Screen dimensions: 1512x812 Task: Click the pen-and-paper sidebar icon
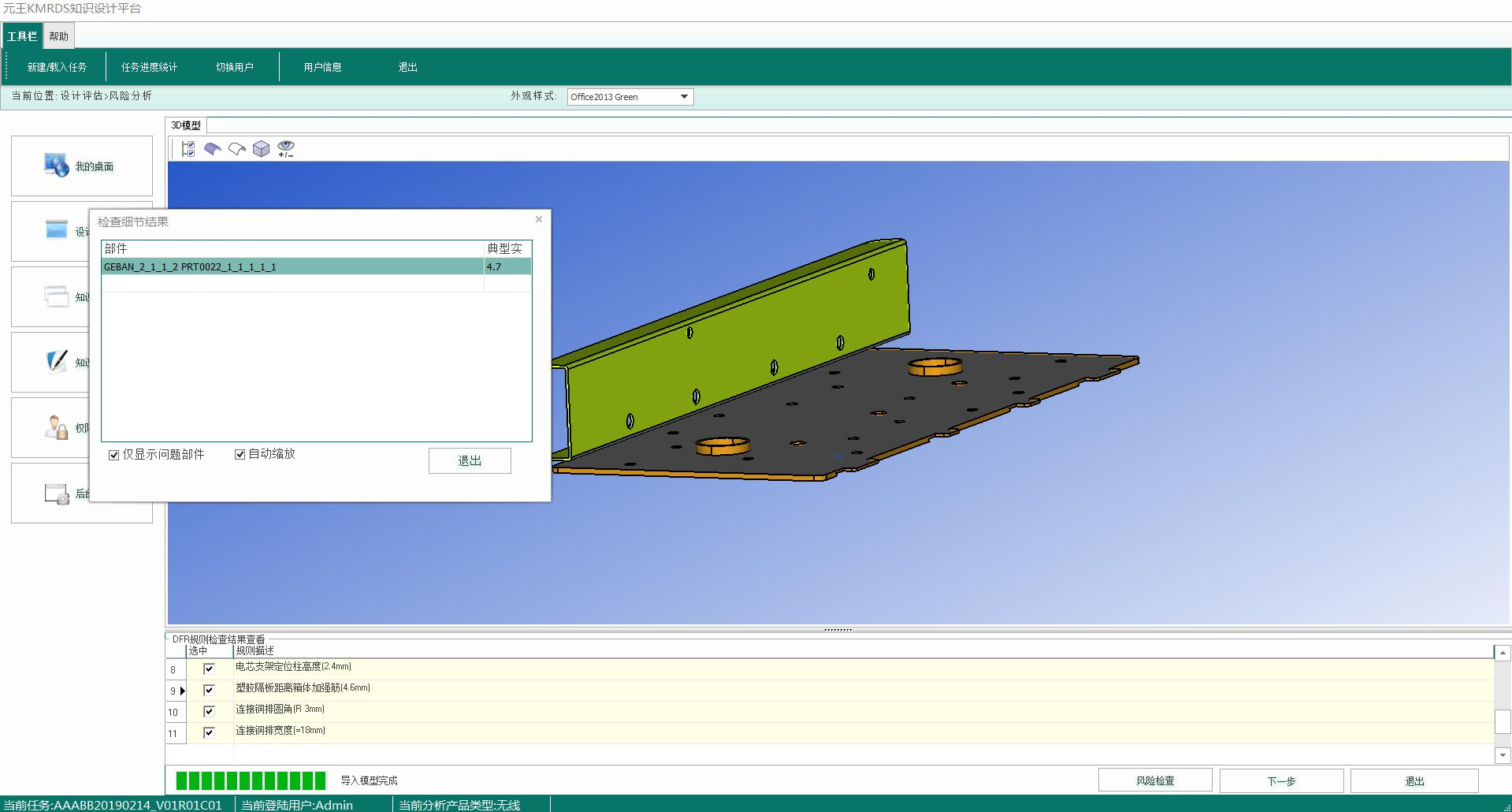(x=57, y=362)
